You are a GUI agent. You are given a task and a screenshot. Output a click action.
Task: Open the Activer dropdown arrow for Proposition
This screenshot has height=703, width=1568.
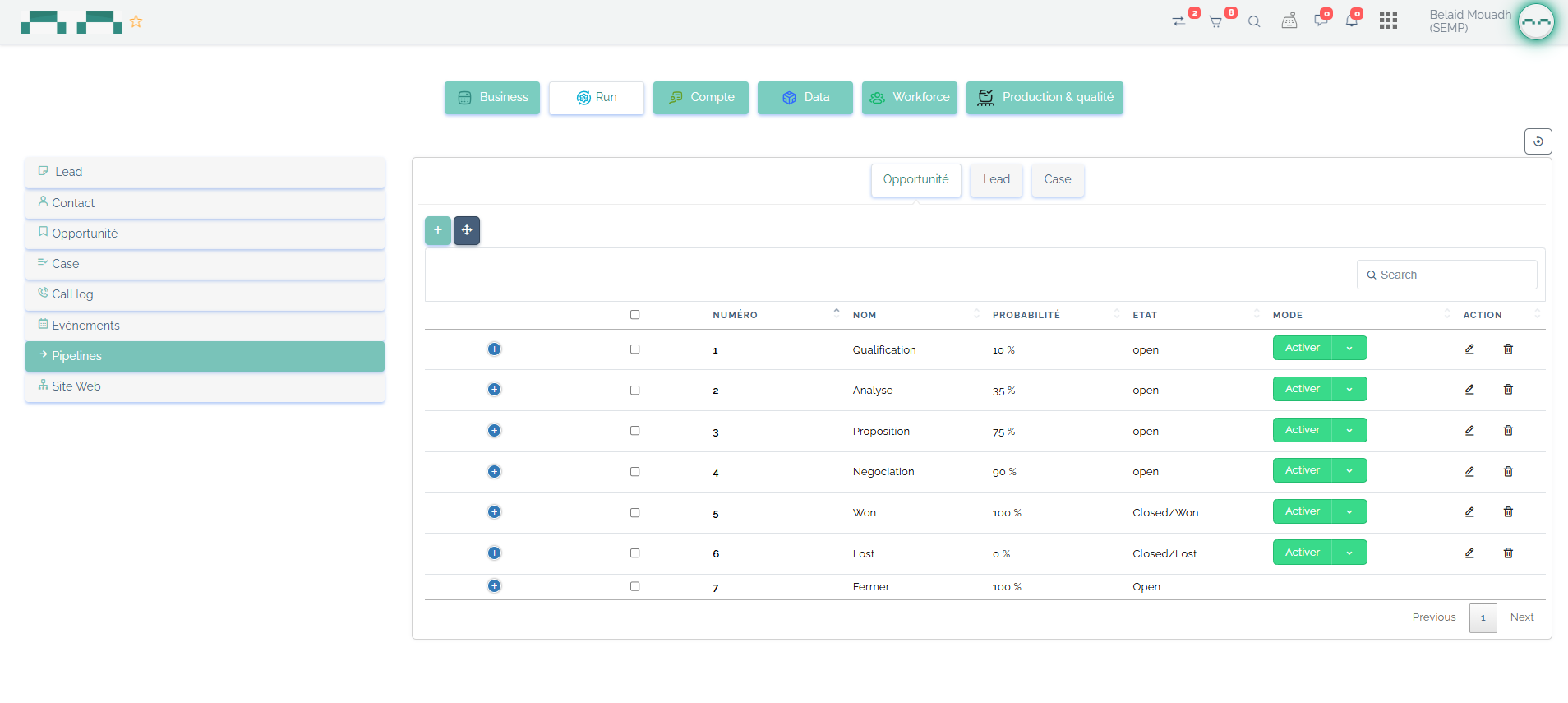coord(1349,430)
